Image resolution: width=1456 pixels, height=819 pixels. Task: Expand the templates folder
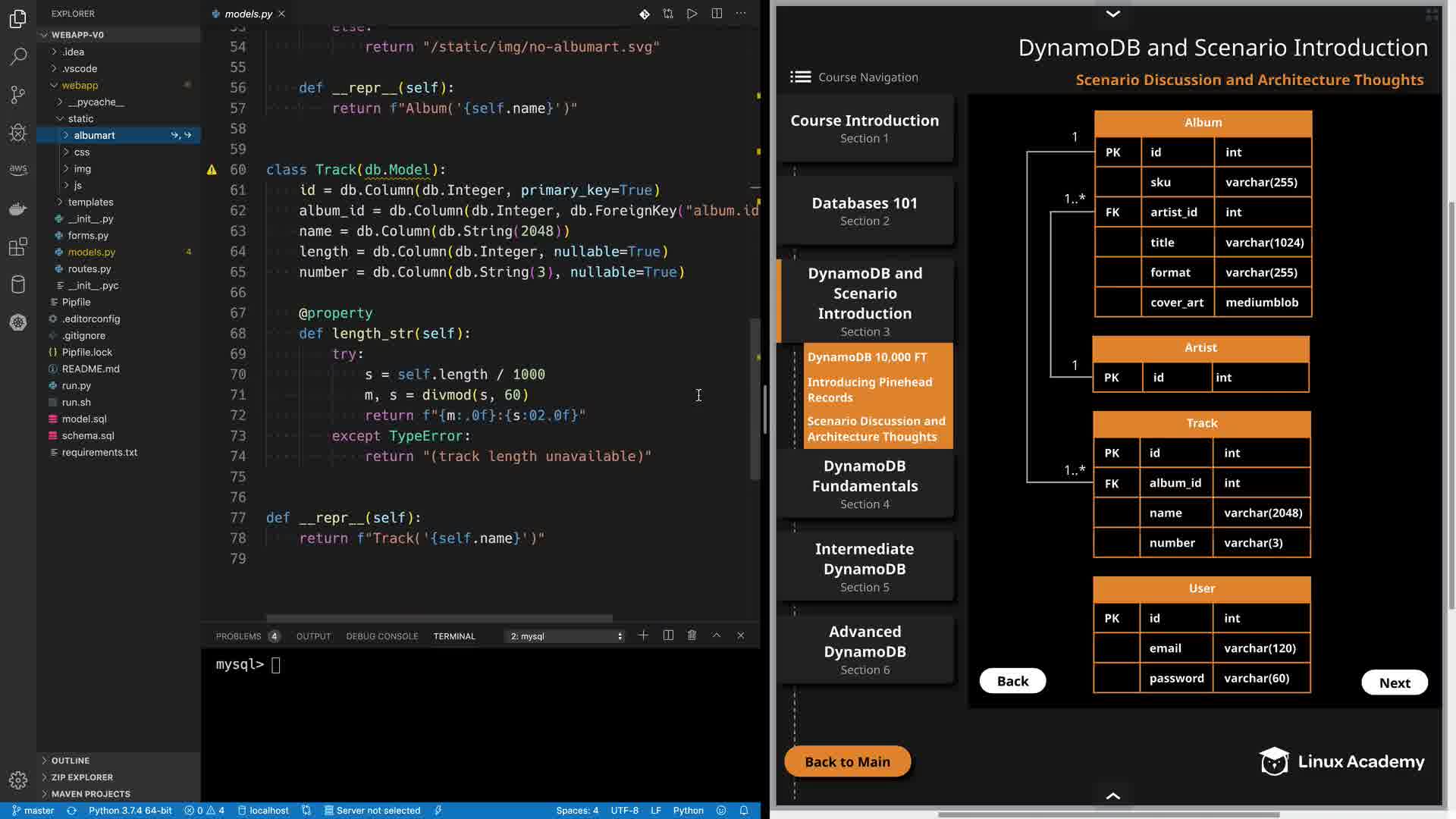[90, 202]
